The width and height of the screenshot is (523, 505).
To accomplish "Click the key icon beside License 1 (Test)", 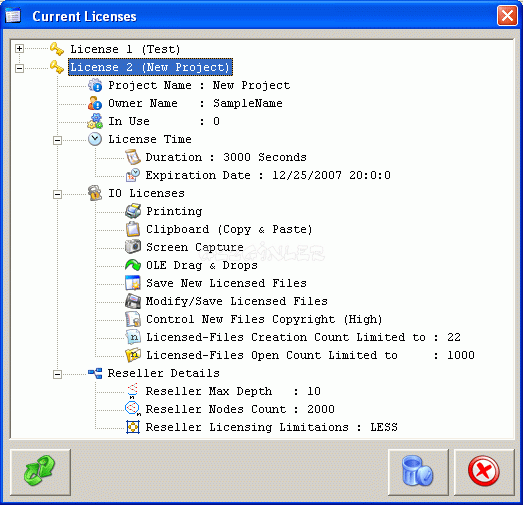I will click(x=57, y=49).
